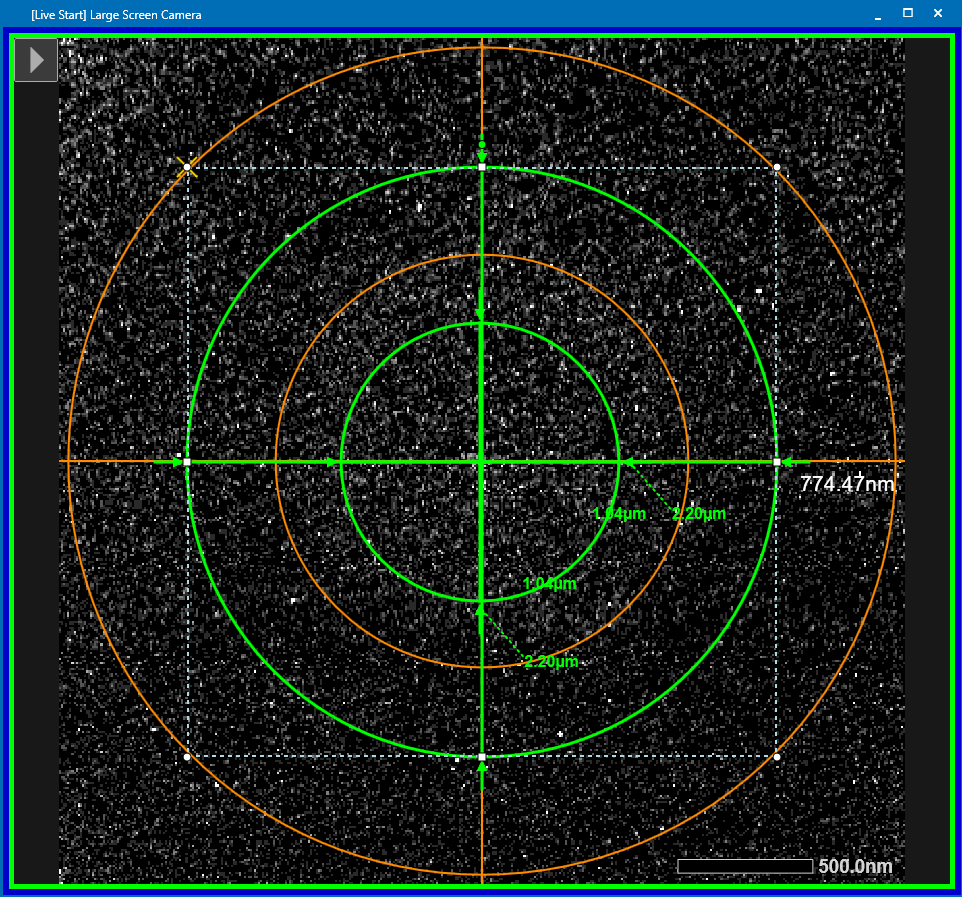Screen dimensions: 962x897
Task: Select the right-middle square handle on the circle
Action: pos(777,461)
